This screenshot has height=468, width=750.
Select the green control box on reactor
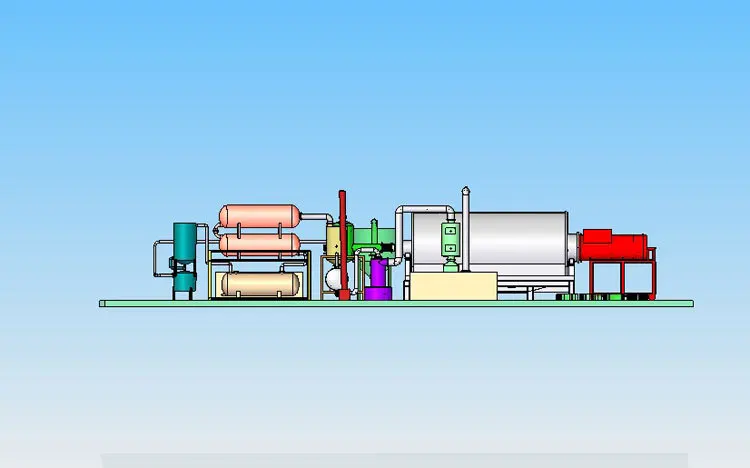449,238
